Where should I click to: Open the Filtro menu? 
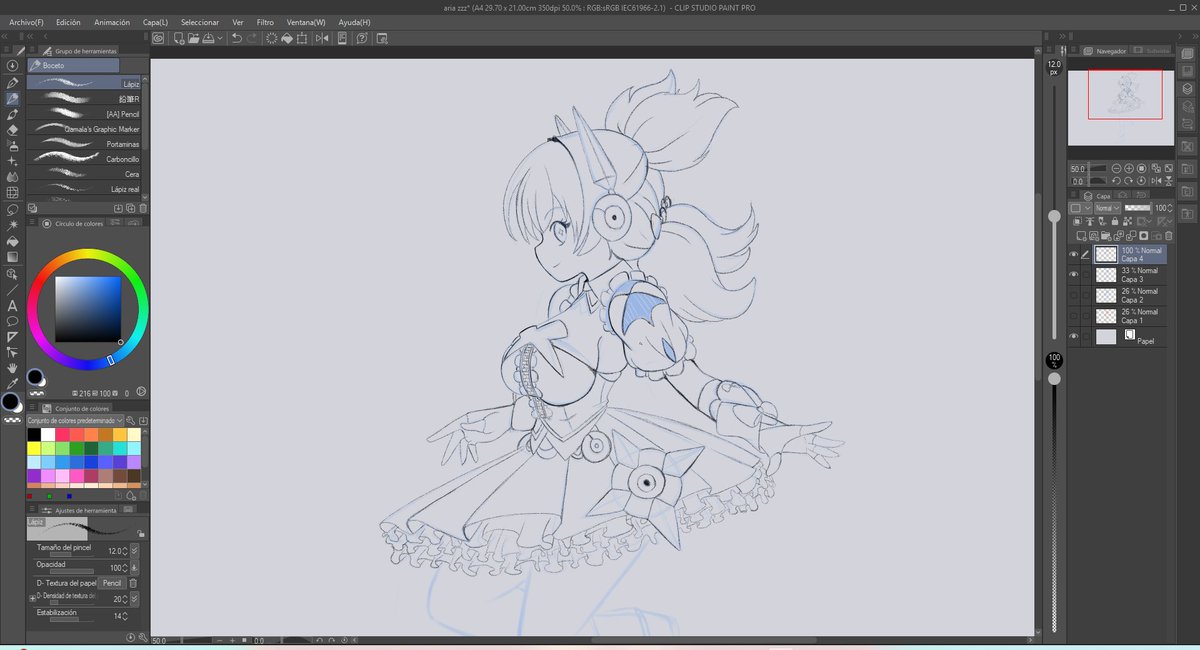[265, 21]
